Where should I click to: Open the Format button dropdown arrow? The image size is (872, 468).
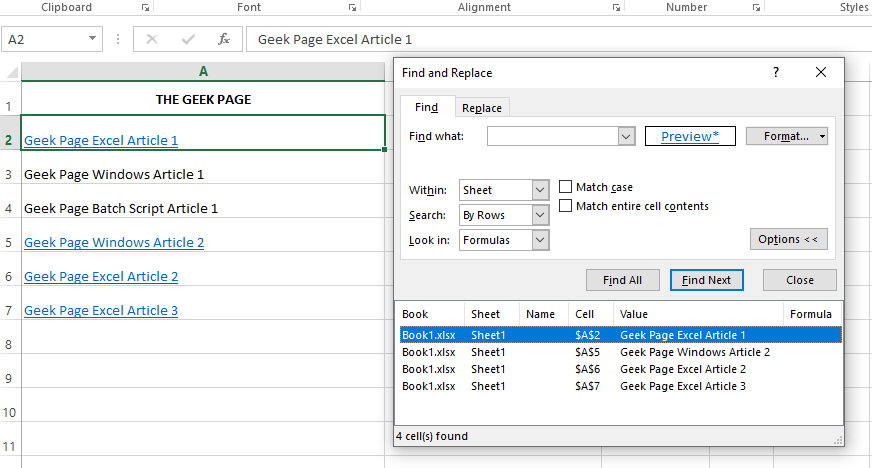tap(822, 136)
